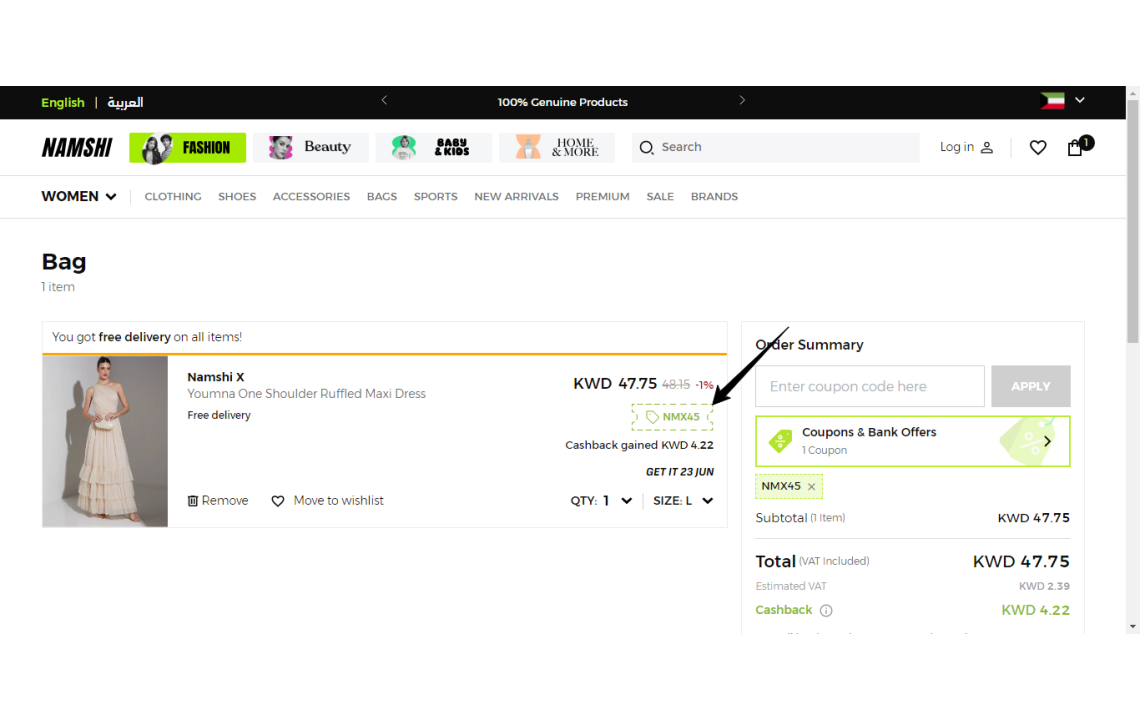The width and height of the screenshot is (1140, 720).
Task: Click Remove link for the dress
Action: 225,501
